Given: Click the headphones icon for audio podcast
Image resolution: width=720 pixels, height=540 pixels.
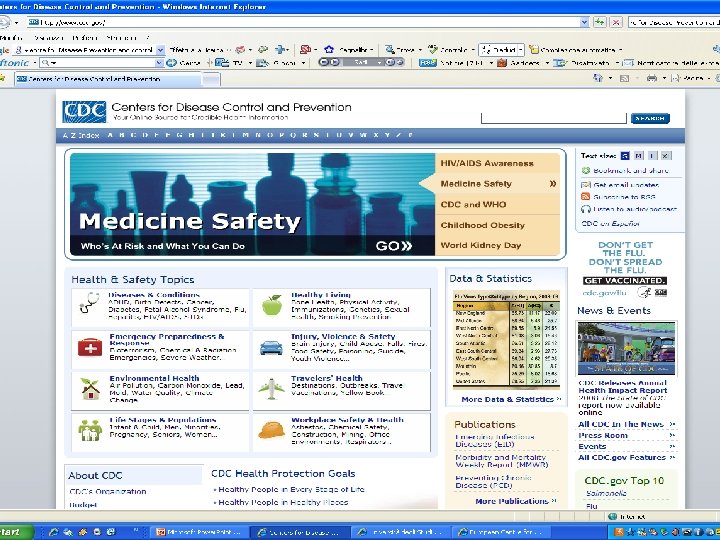Looking at the screenshot, I should (585, 209).
